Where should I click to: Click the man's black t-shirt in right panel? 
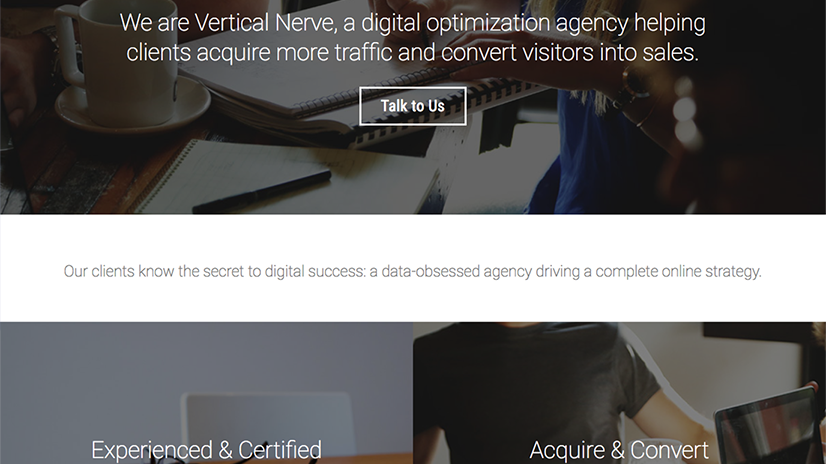(540, 390)
